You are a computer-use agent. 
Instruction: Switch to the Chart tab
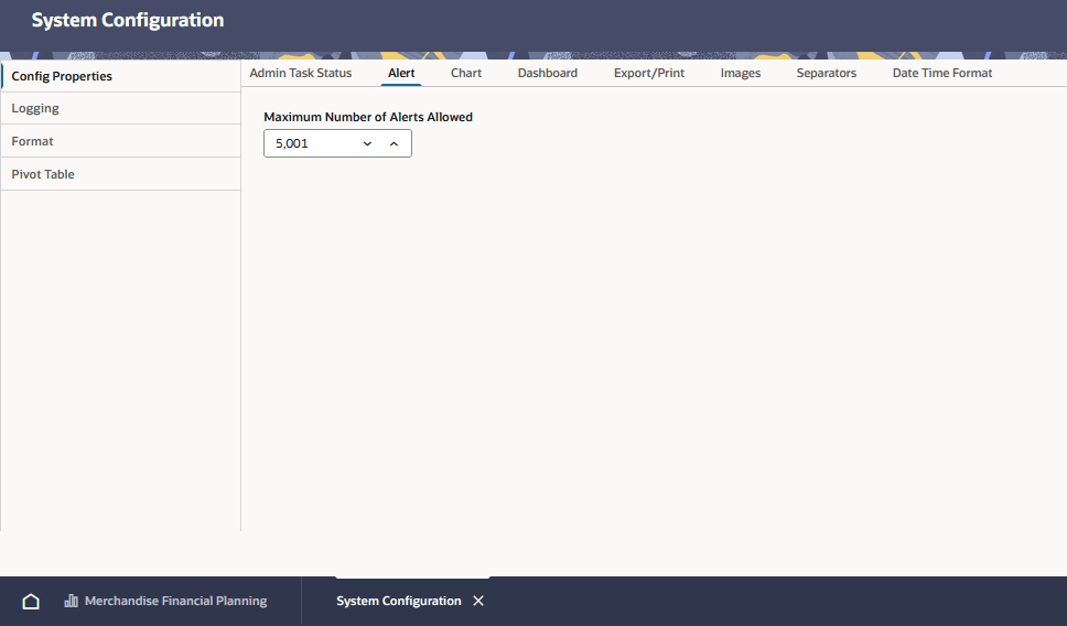pos(466,73)
